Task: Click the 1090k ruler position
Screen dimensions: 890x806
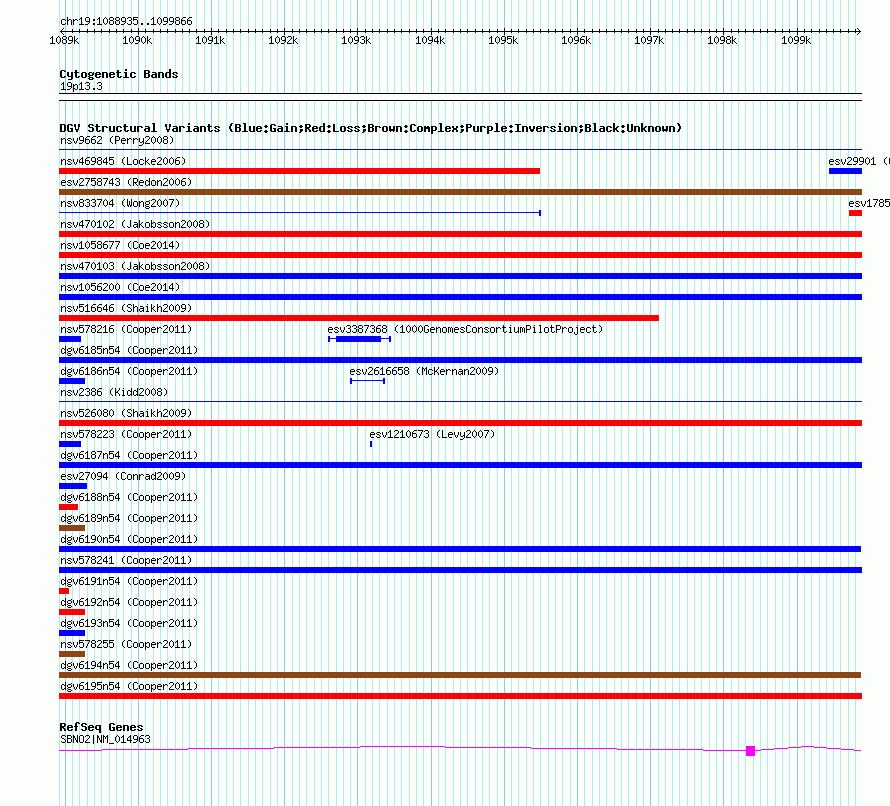Action: 137,40
